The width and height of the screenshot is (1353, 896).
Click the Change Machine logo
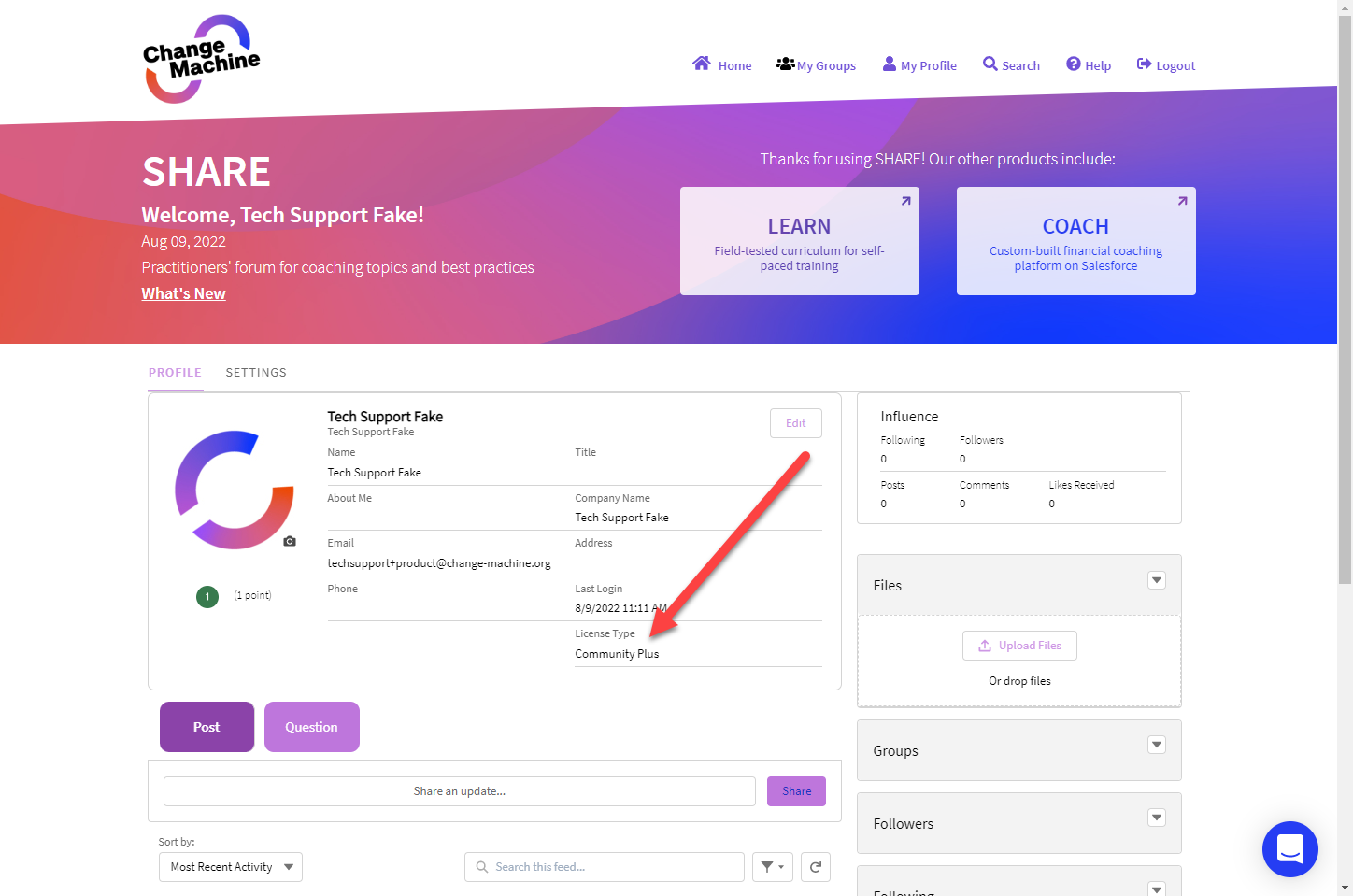point(201,59)
